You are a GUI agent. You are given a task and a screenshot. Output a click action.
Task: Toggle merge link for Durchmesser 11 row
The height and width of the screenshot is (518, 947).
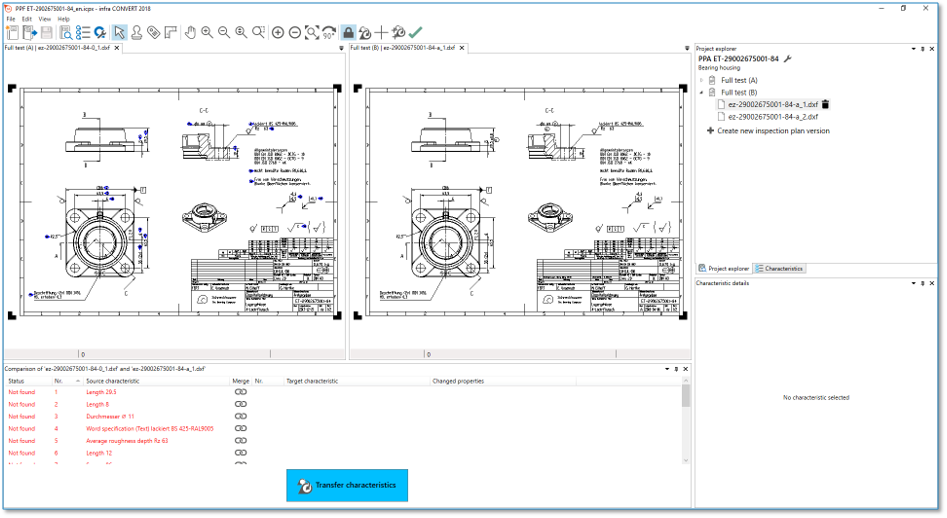point(240,416)
